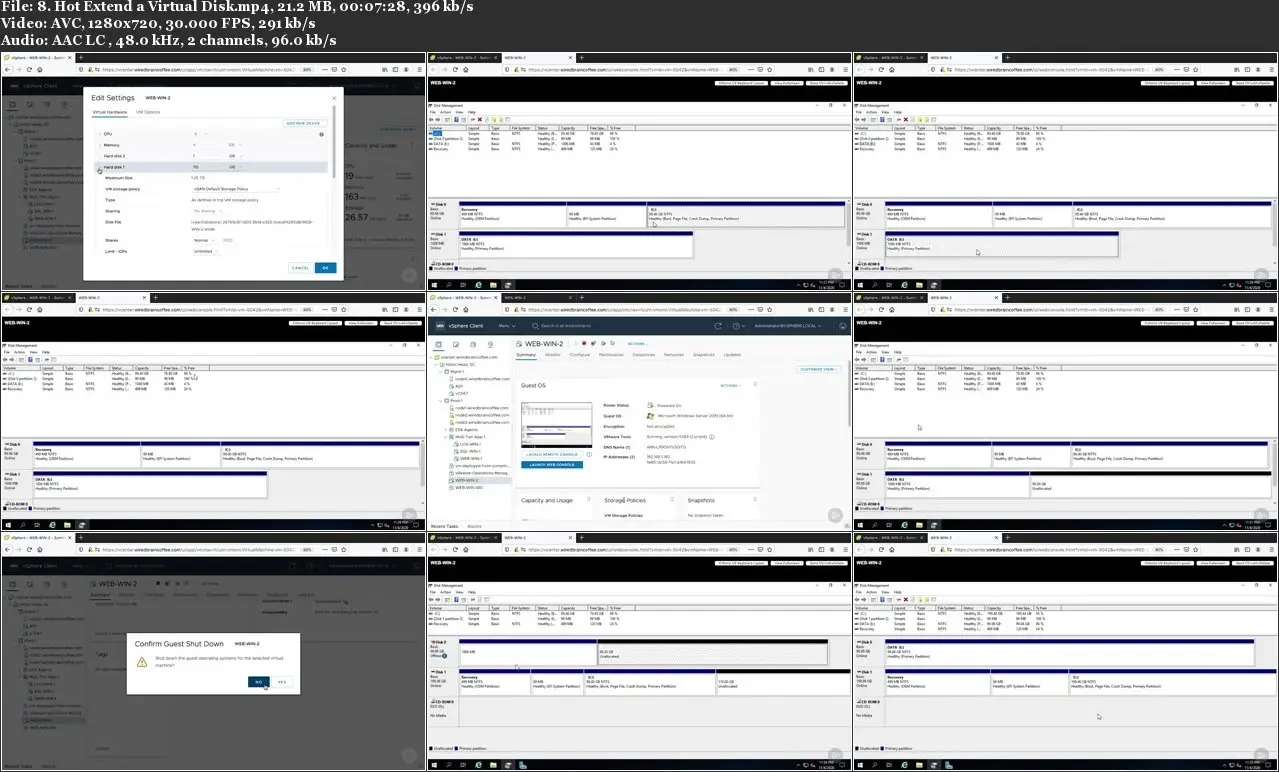Click the take snapshot icon beside WEB-WIN-2 title

coord(613,343)
